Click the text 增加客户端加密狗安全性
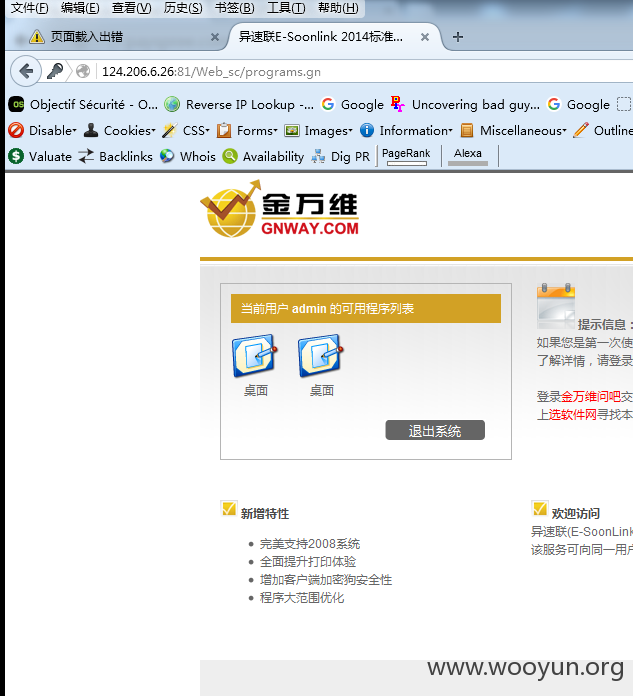The image size is (633, 696). point(326,580)
